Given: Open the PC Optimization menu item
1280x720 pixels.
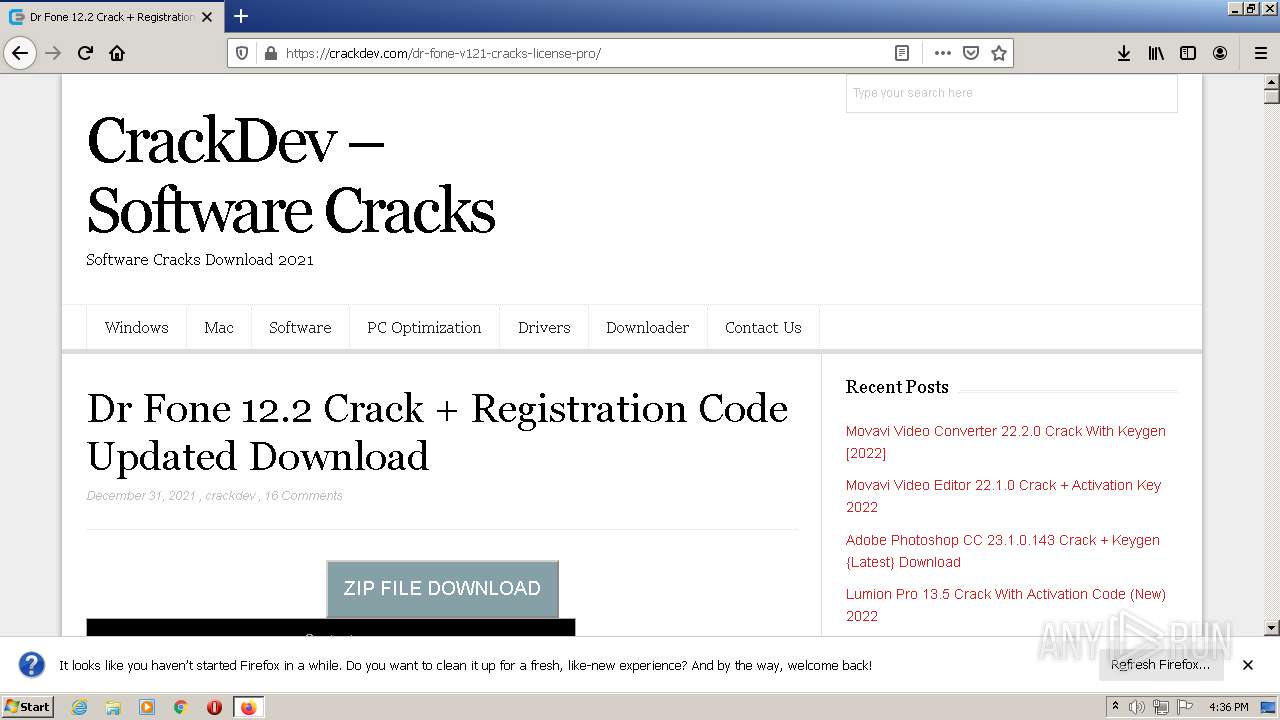Looking at the screenshot, I should pyautogui.click(x=424, y=328).
